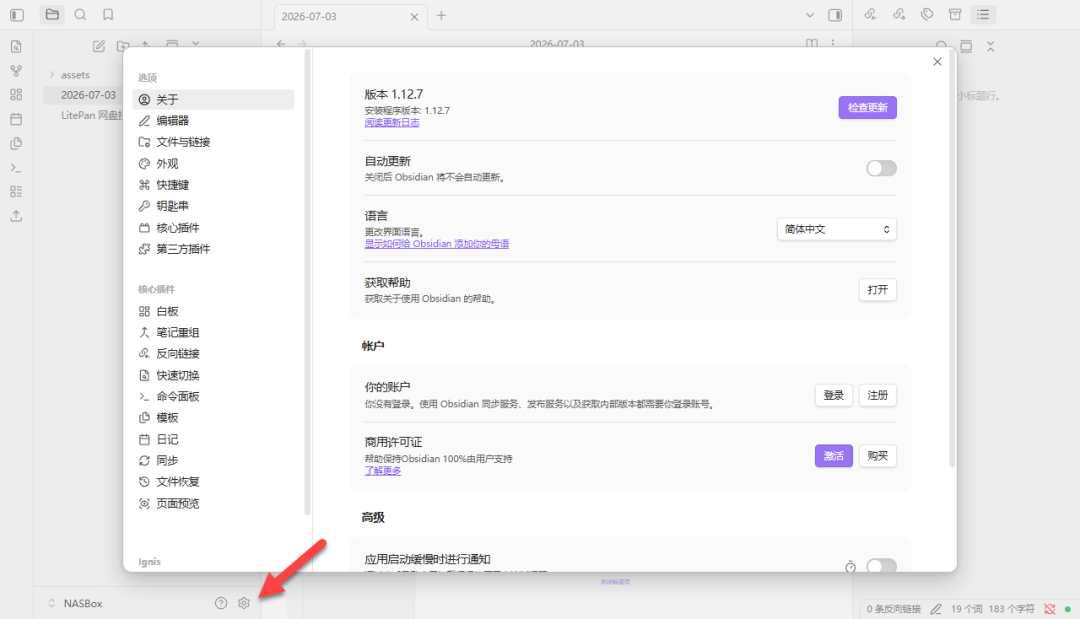Open the 阅读更新日志 link
The image size is (1080, 619).
click(x=392, y=123)
